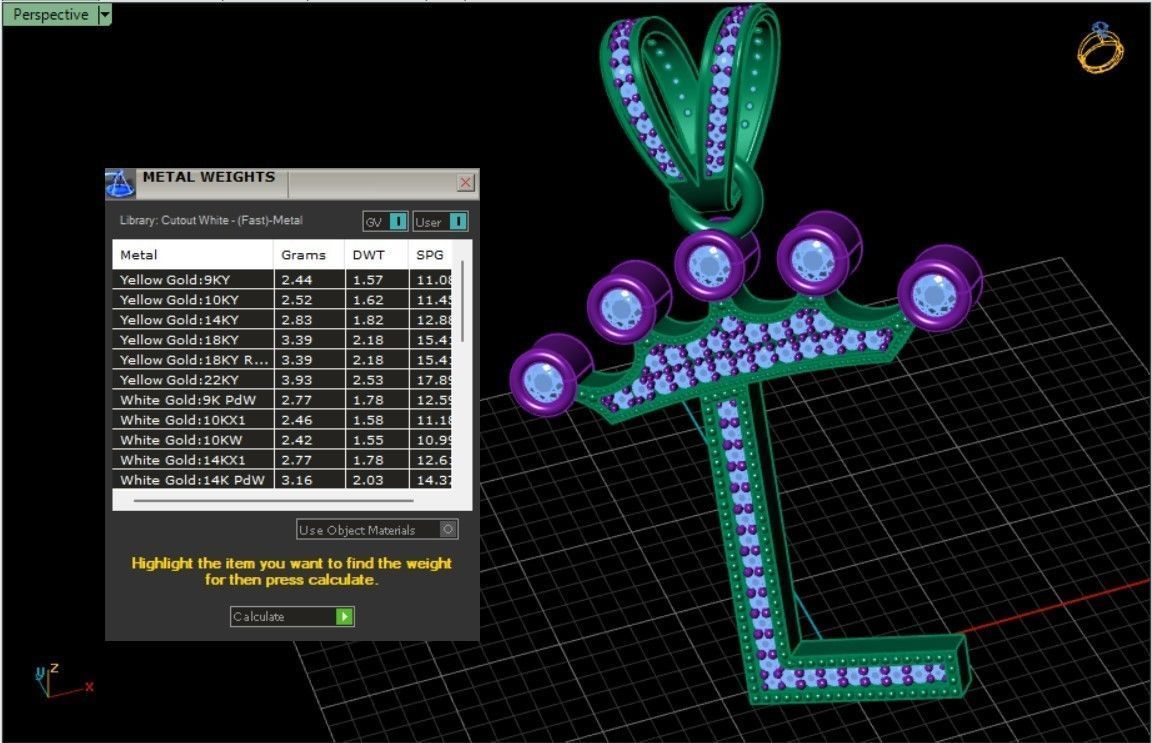Click the Calculate button
Screen dimensions: 1152x743
292,617
